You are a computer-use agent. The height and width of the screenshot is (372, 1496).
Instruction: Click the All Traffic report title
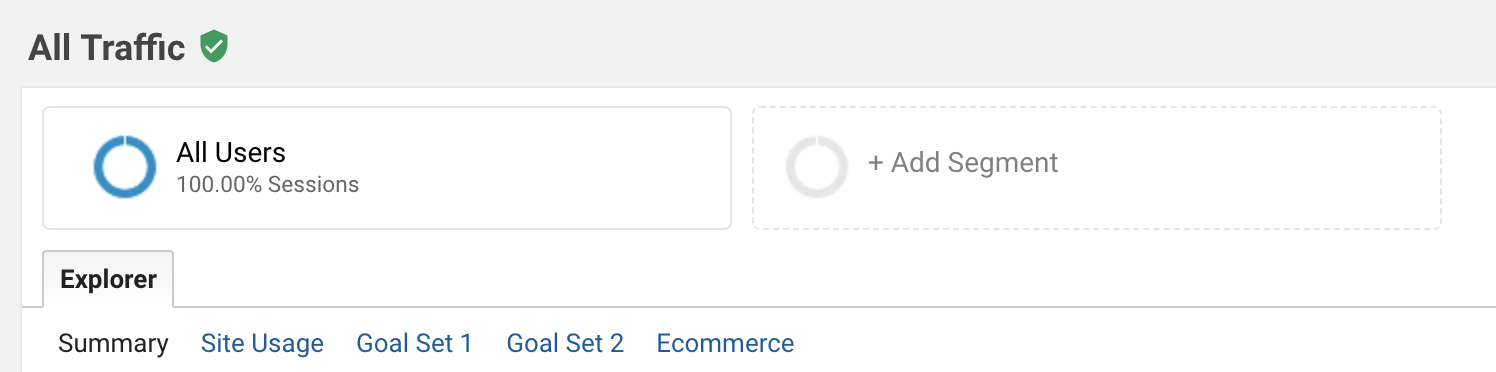(x=107, y=47)
